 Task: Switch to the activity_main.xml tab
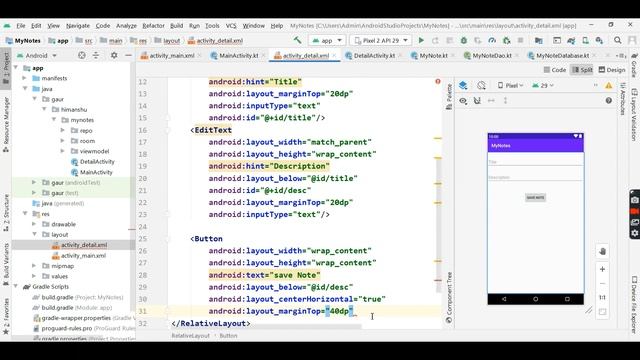172,56
